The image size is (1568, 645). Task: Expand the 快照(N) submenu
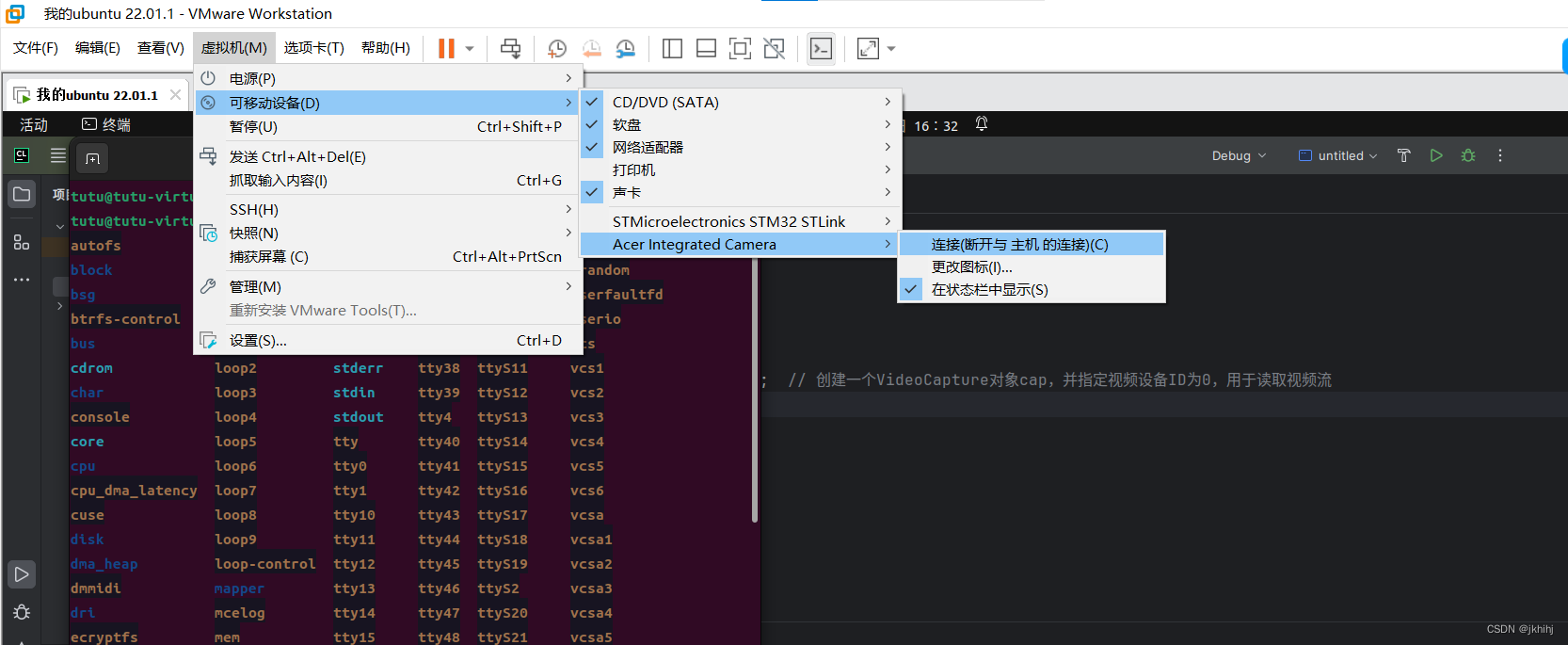tap(388, 233)
